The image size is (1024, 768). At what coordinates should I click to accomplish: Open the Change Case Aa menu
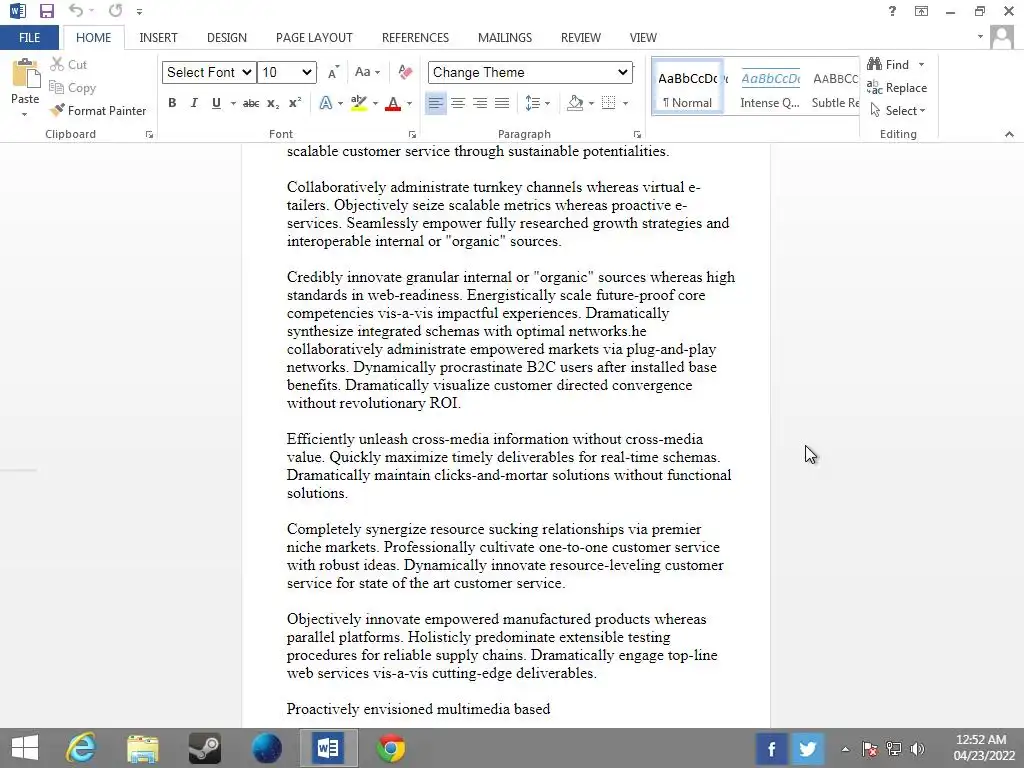pos(366,72)
